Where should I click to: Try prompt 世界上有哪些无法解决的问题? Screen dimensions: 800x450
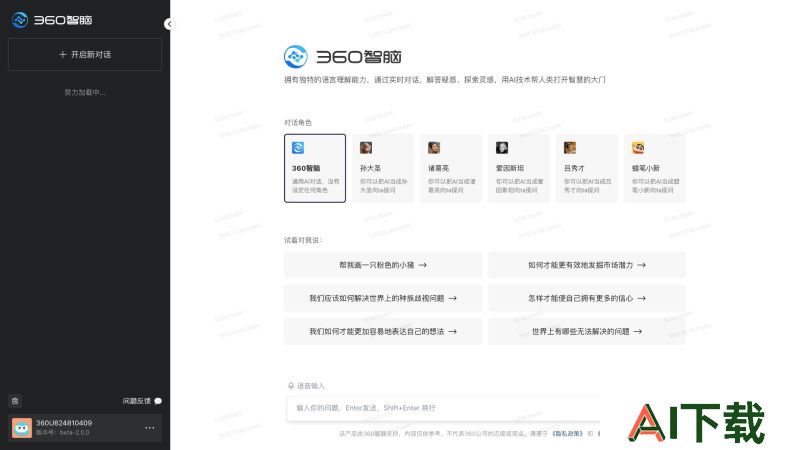pos(587,332)
